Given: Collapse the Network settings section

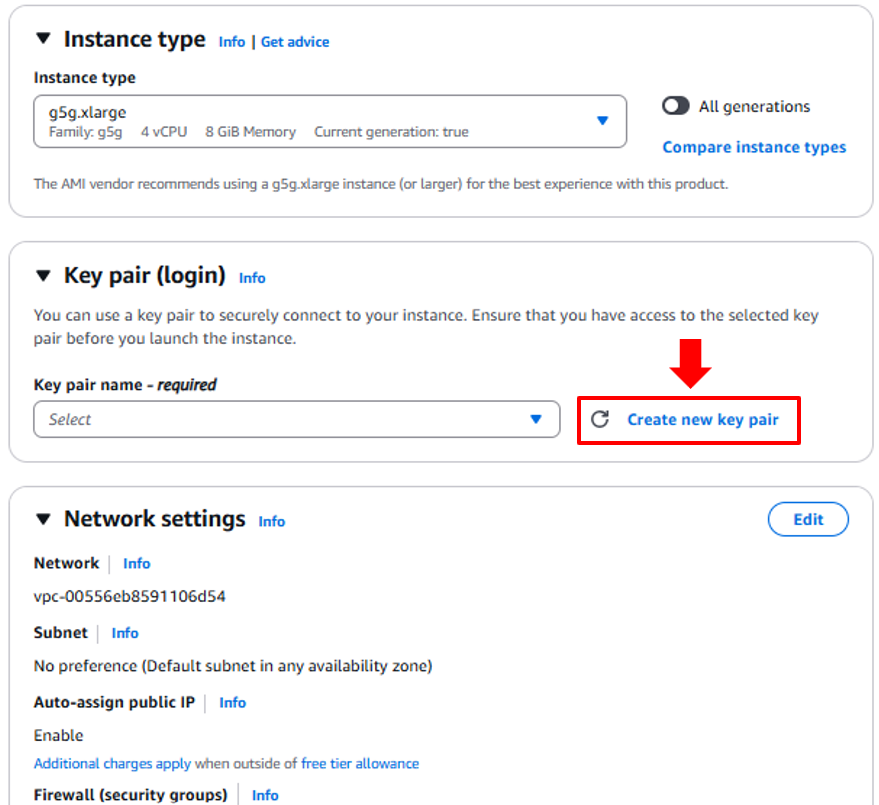Looking at the screenshot, I should pyautogui.click(x=43, y=519).
